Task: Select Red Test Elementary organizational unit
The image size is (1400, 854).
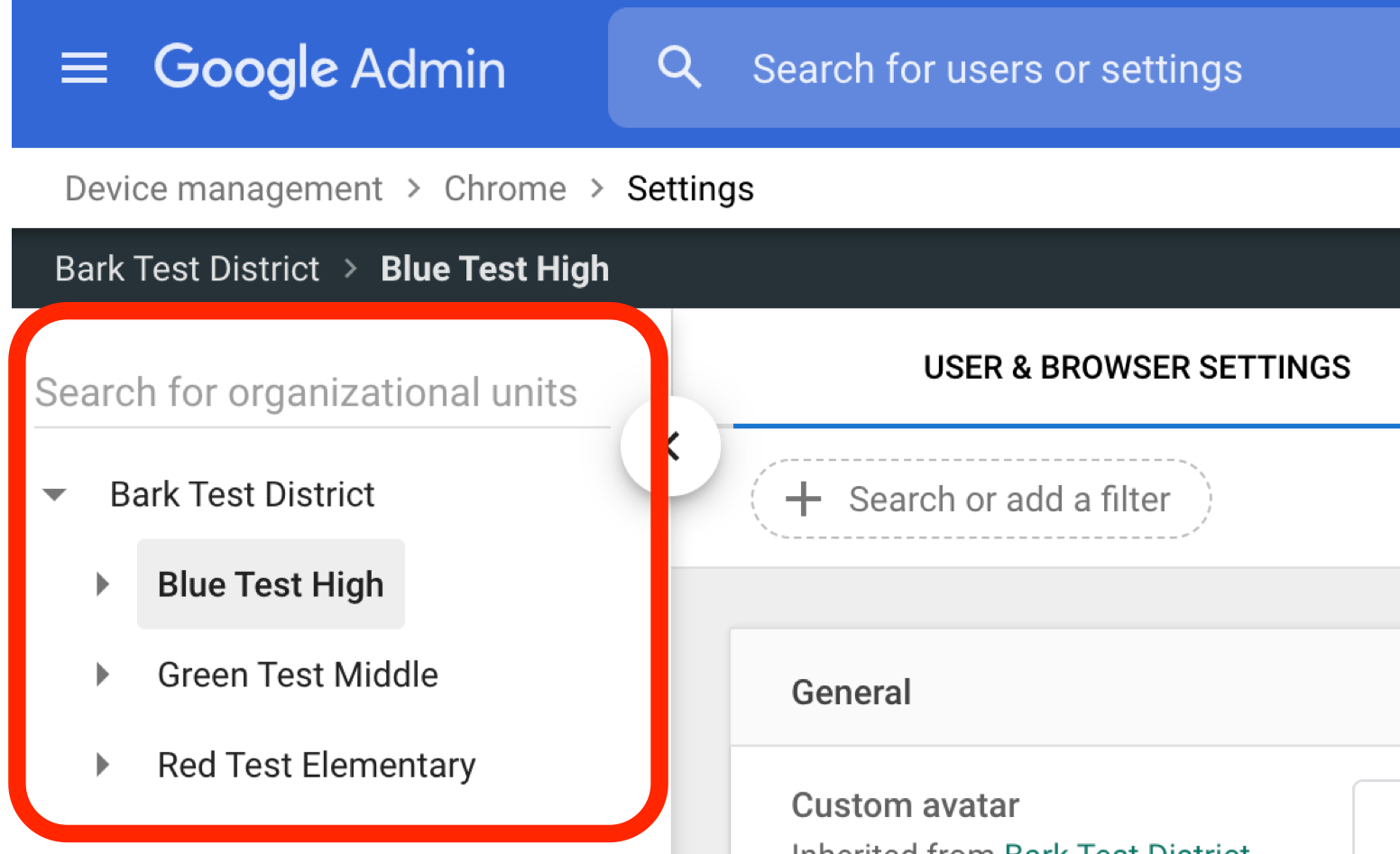Action: (x=316, y=765)
